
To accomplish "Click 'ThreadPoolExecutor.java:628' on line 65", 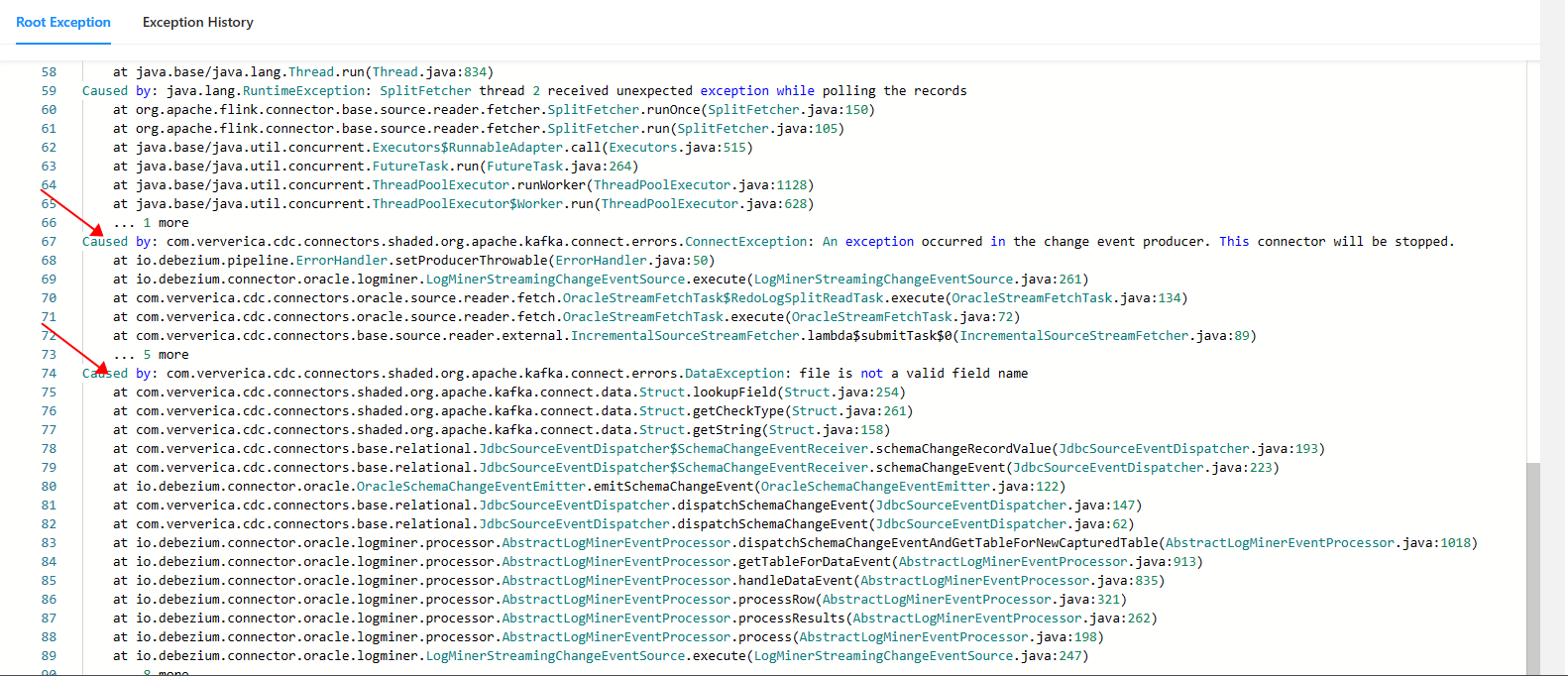I will point(704,203).
